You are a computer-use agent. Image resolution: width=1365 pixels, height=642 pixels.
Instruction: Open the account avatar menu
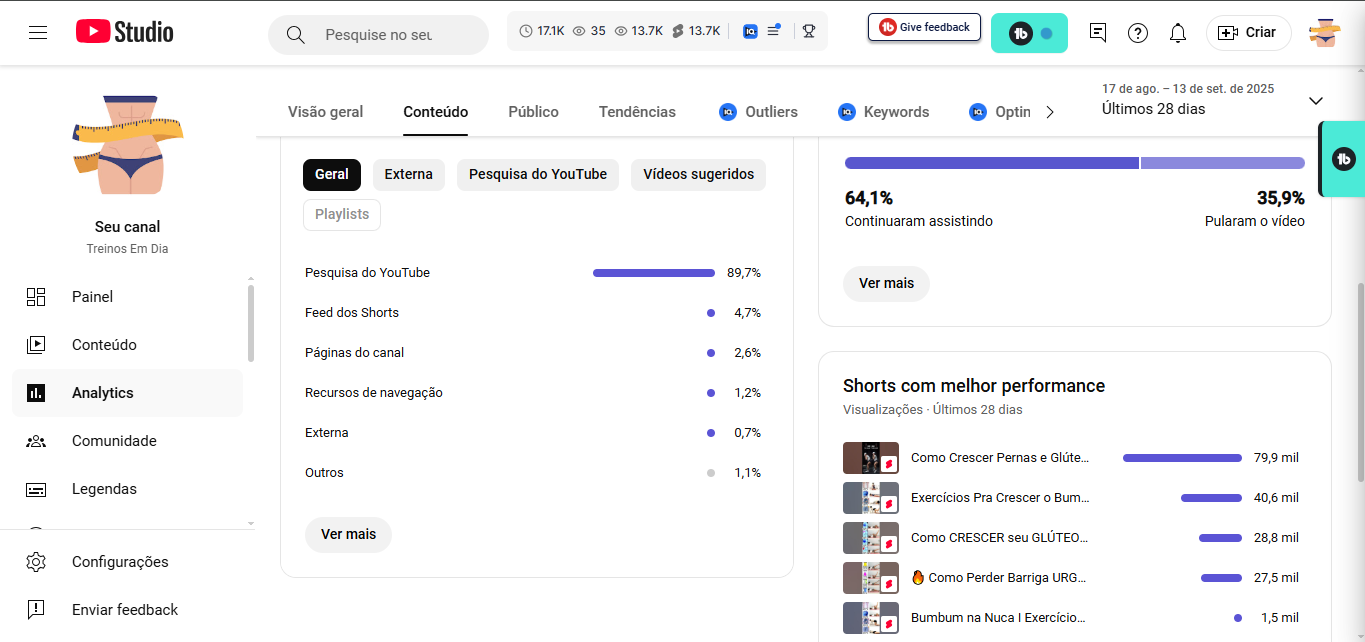(x=1324, y=33)
